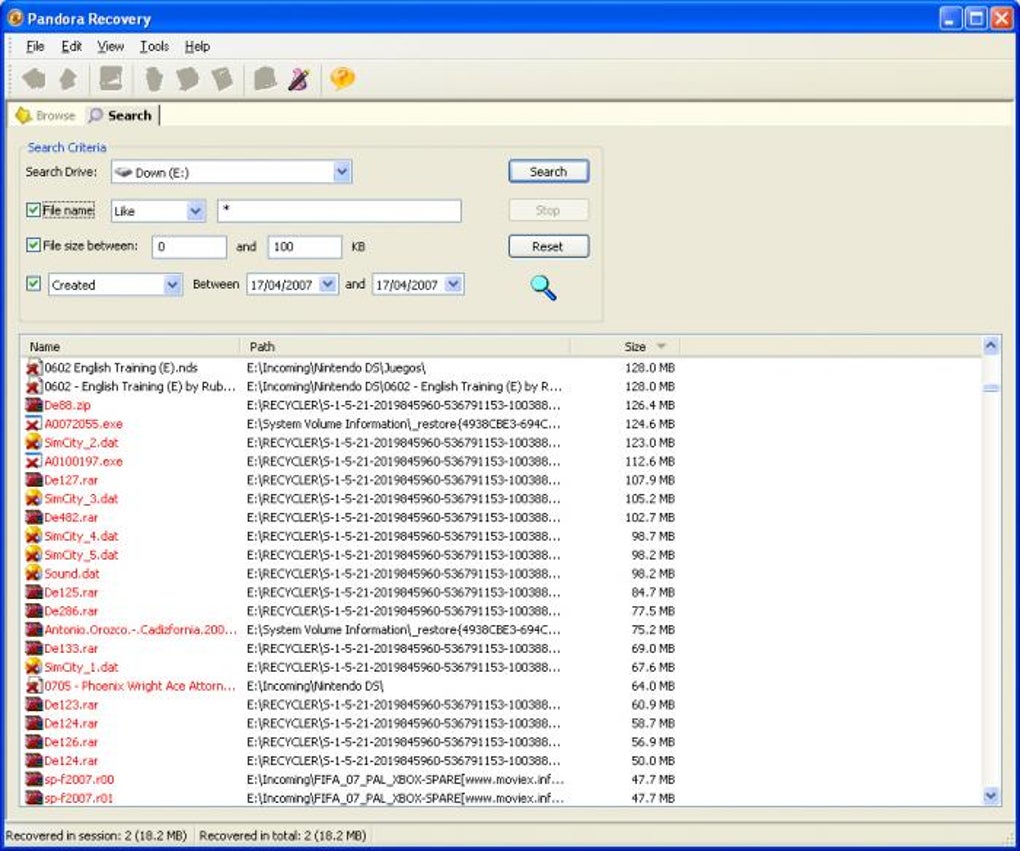Image resolution: width=1020 pixels, height=851 pixels.
Task: Click the magnifying glass icon under Reset
Action: (x=543, y=288)
